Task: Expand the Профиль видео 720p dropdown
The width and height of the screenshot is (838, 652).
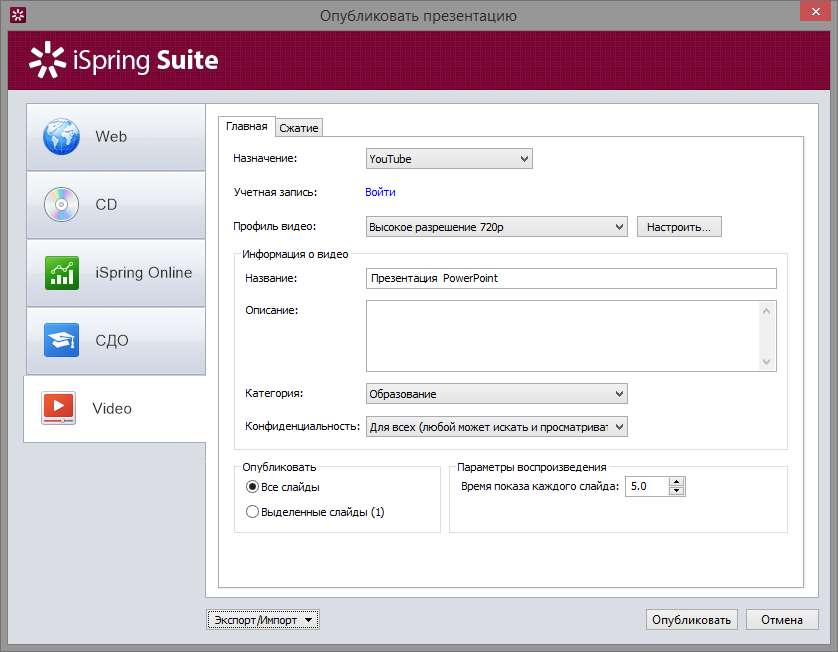Action: click(496, 227)
